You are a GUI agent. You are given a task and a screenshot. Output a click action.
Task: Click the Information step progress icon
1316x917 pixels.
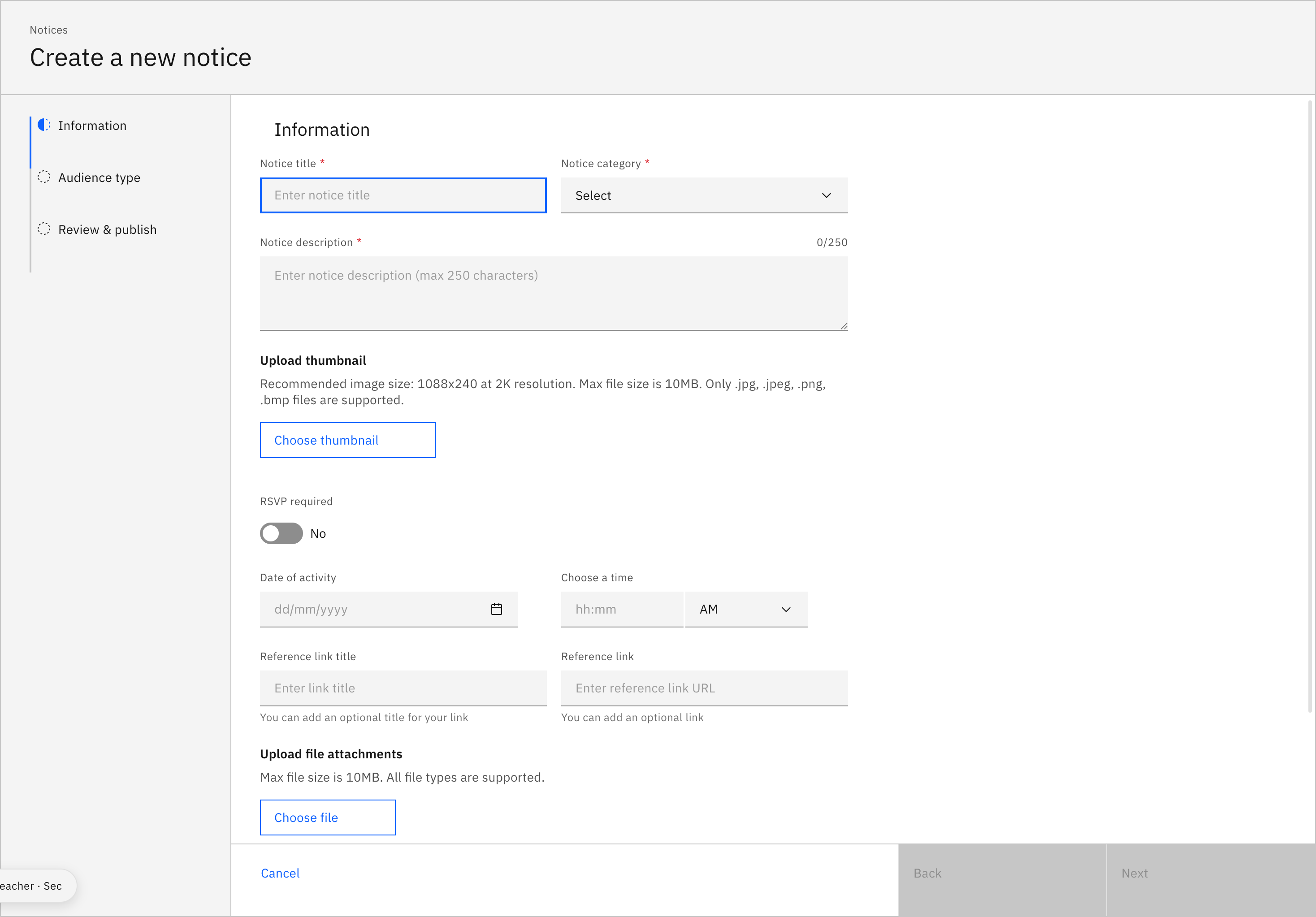[x=44, y=125]
